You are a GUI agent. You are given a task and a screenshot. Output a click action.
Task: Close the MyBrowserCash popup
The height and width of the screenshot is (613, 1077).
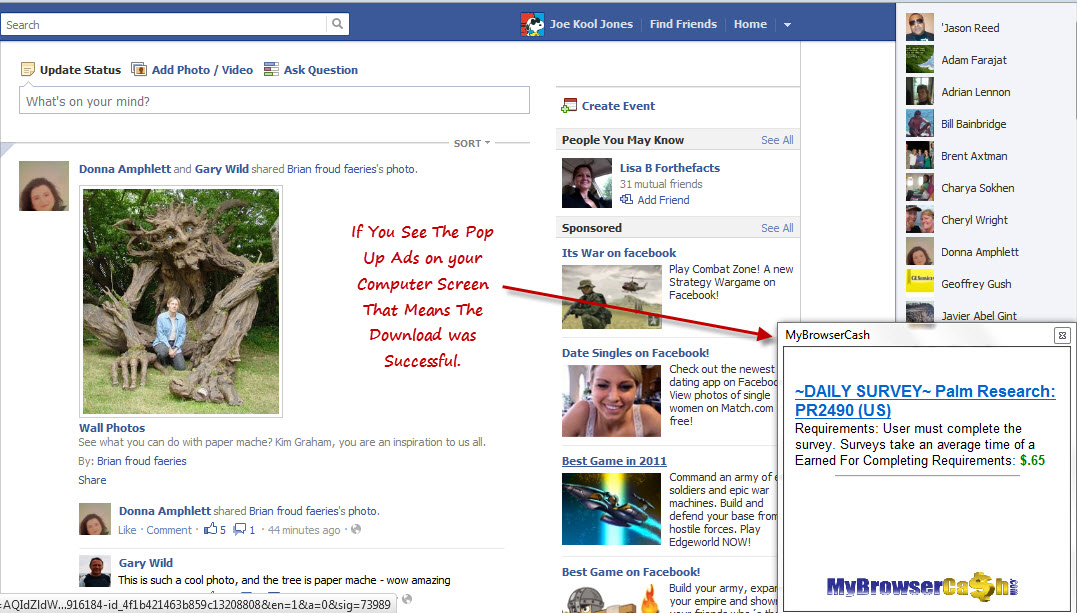pos(1062,335)
